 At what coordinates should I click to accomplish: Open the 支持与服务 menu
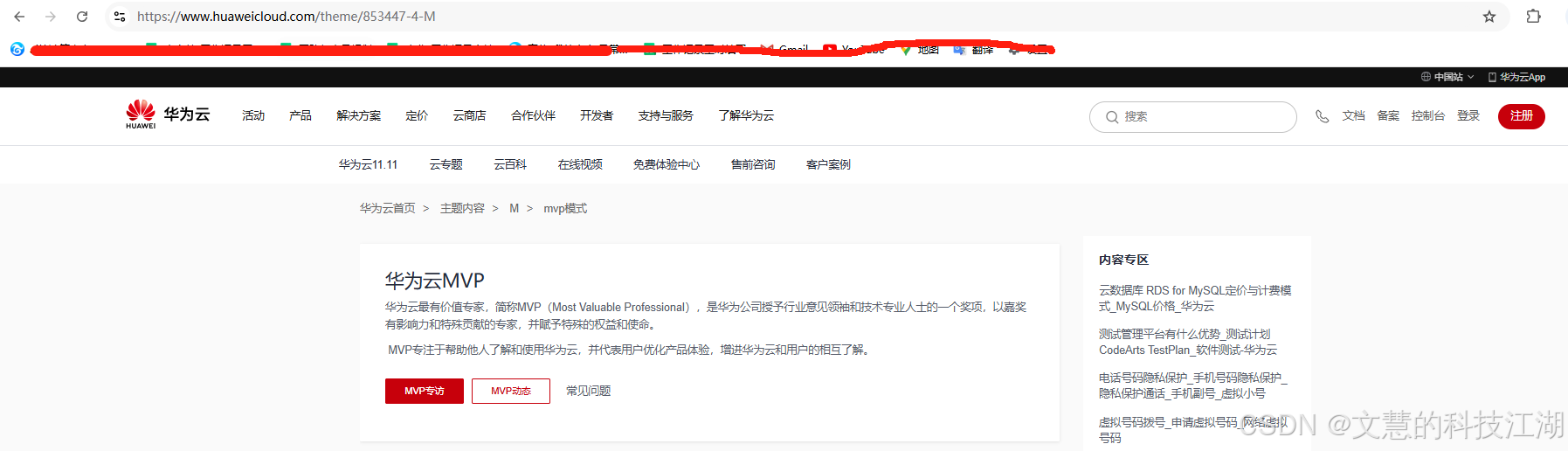(666, 115)
